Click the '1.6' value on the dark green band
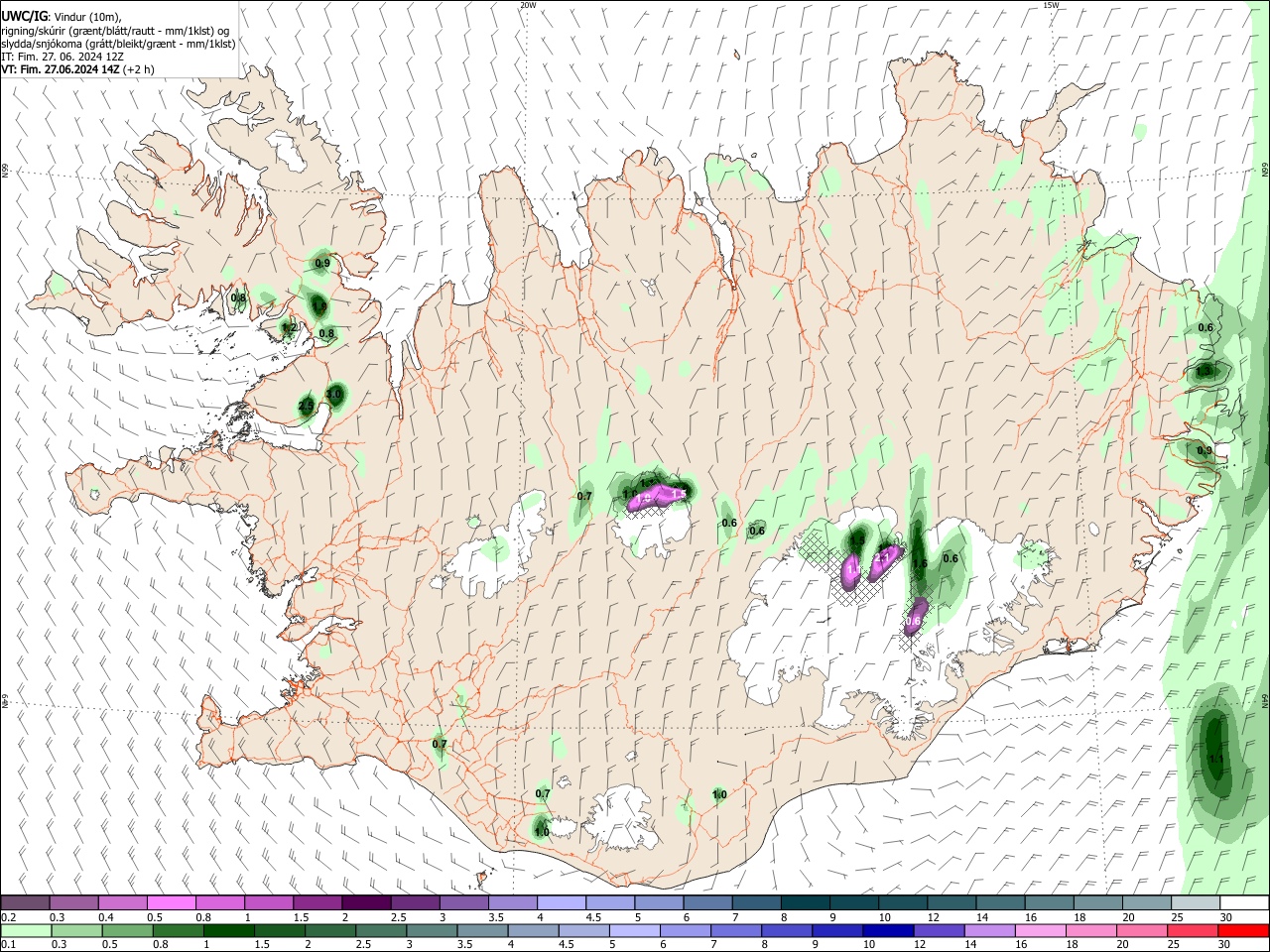 click(920, 563)
